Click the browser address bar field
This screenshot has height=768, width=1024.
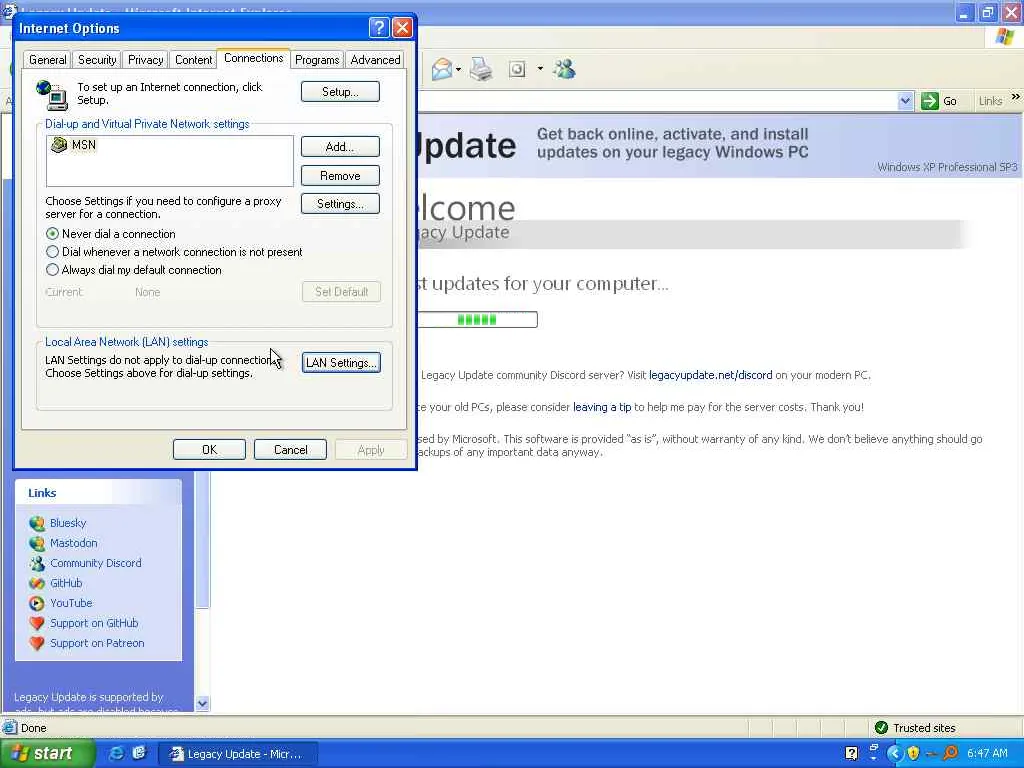click(x=656, y=101)
